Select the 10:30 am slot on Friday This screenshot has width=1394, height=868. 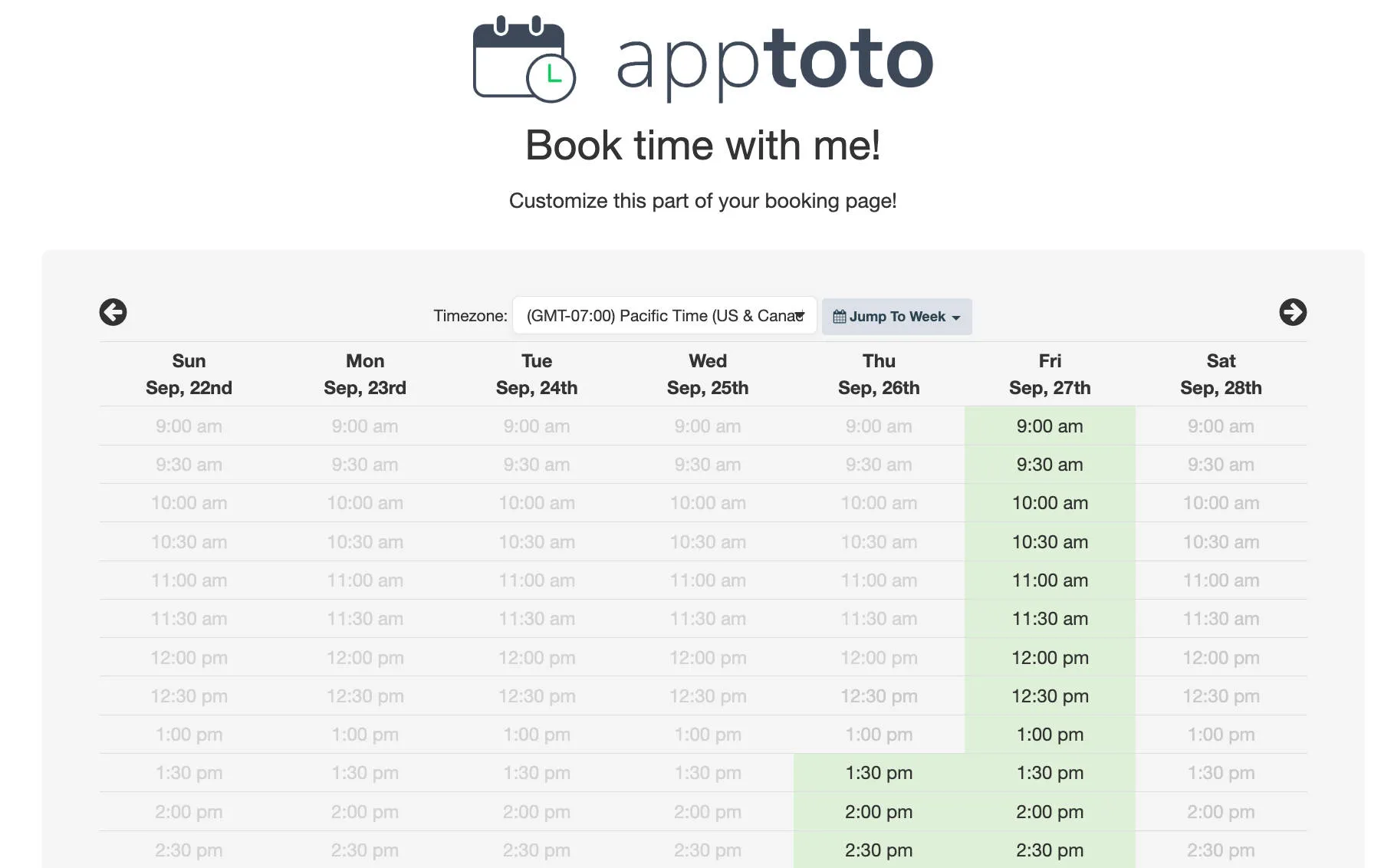tap(1049, 541)
